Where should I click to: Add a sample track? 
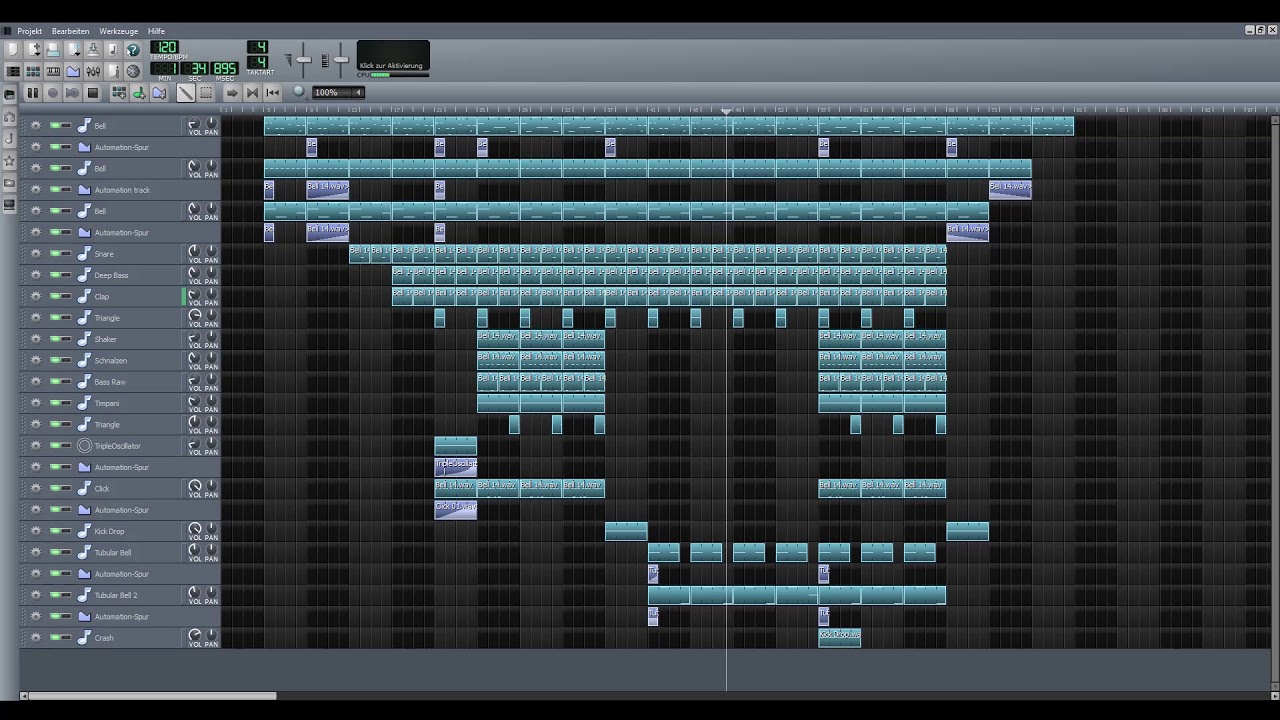(x=139, y=93)
